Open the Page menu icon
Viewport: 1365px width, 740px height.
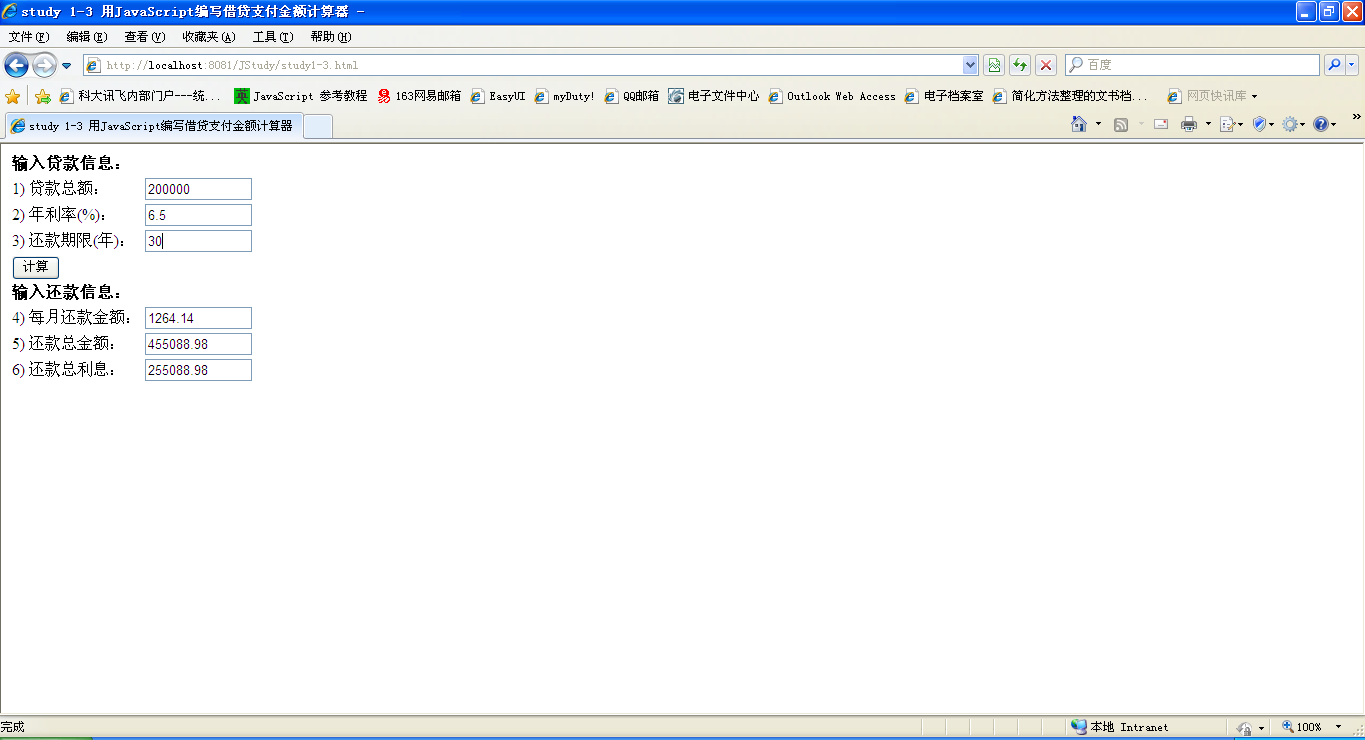point(1230,124)
